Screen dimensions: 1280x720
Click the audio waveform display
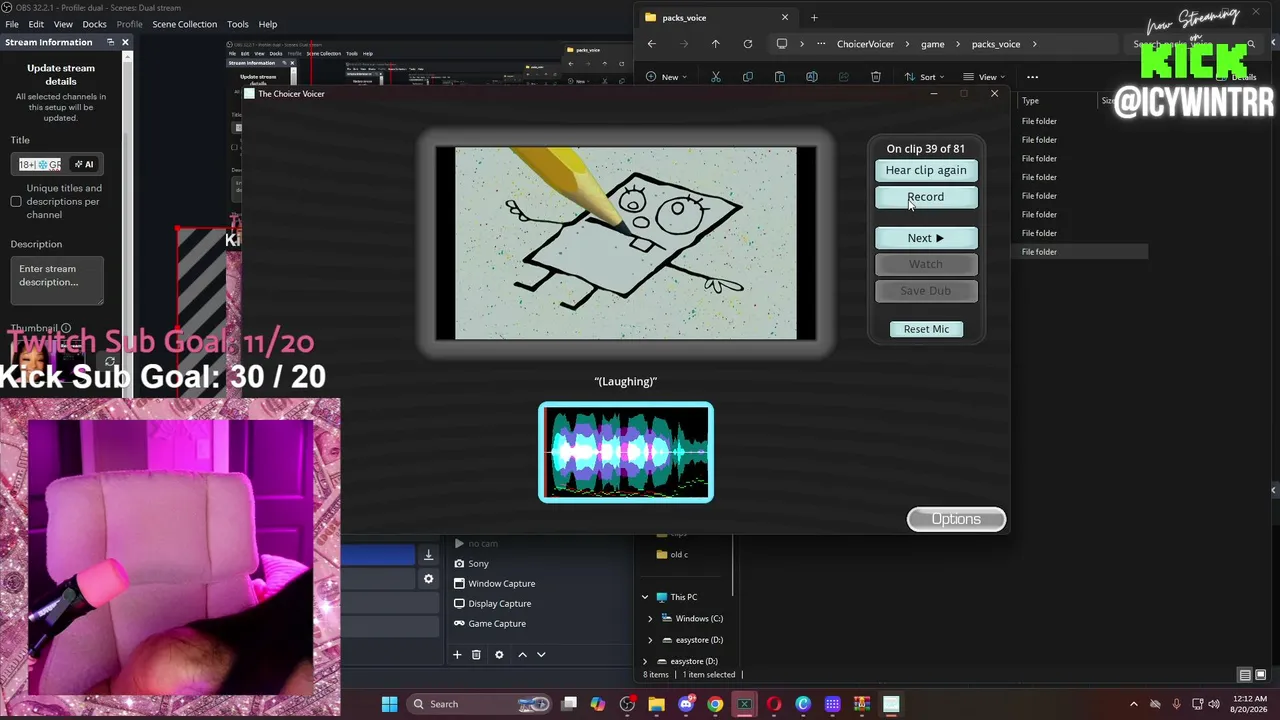626,452
